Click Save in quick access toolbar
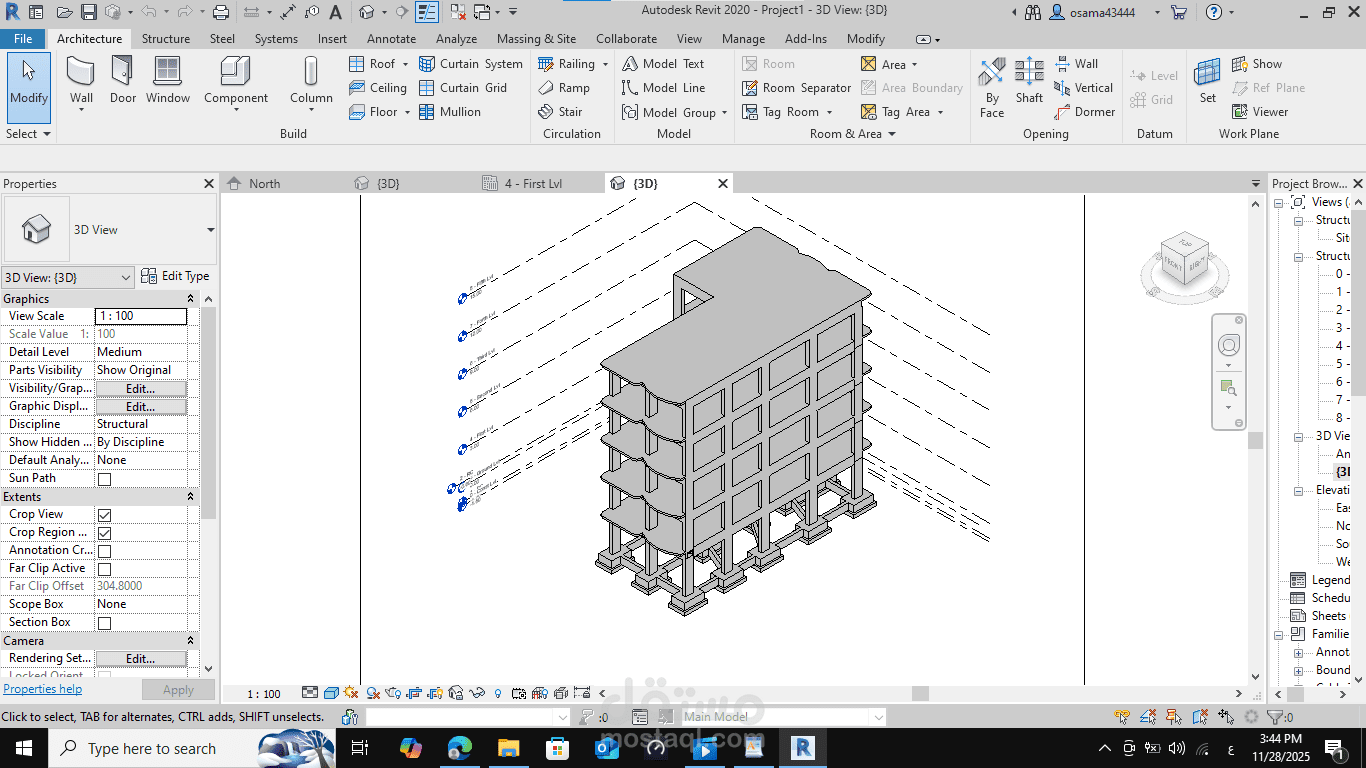Image resolution: width=1366 pixels, height=768 pixels. tap(88, 13)
